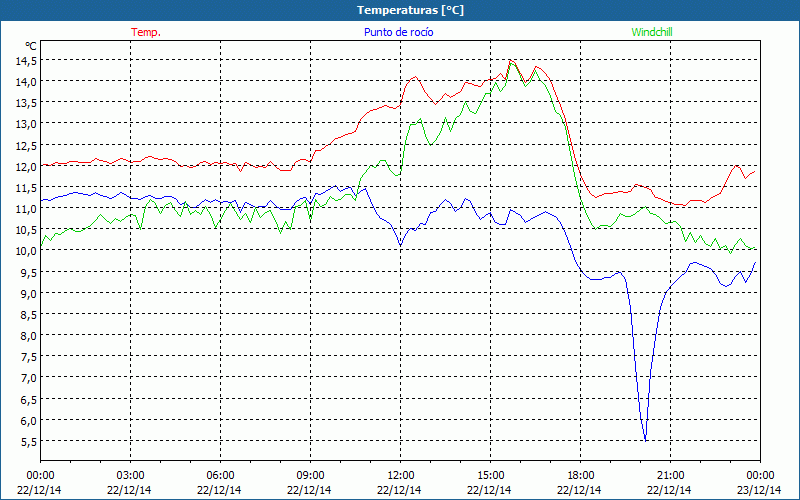The height and width of the screenshot is (500, 800).
Task: Click the red Temp. legend label
Action: [146, 32]
